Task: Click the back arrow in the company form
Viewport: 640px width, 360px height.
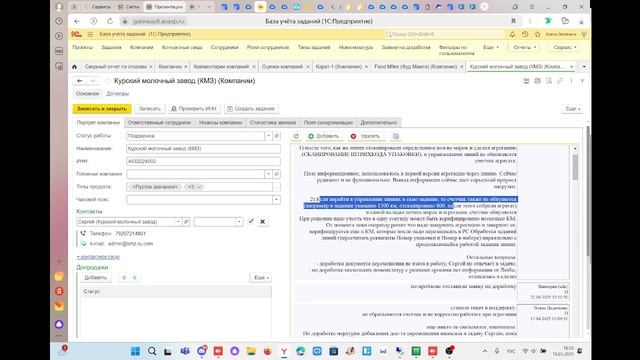Action: click(x=80, y=81)
